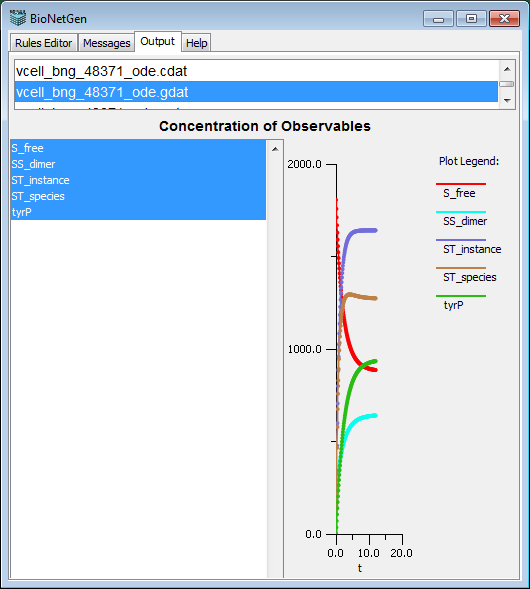Viewport: 530px width, 589px height.
Task: Select file vcell_bng_48371_ode.gdat
Action: pyautogui.click(x=257, y=92)
